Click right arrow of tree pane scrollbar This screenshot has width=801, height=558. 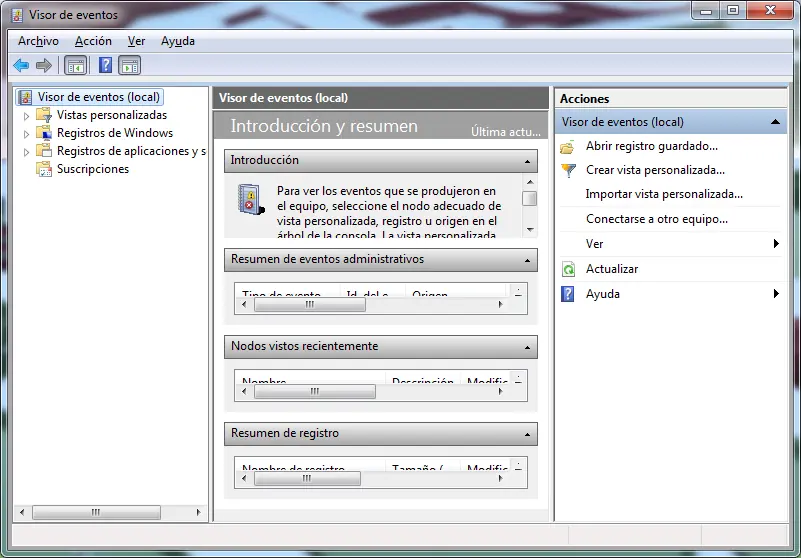tap(199, 512)
